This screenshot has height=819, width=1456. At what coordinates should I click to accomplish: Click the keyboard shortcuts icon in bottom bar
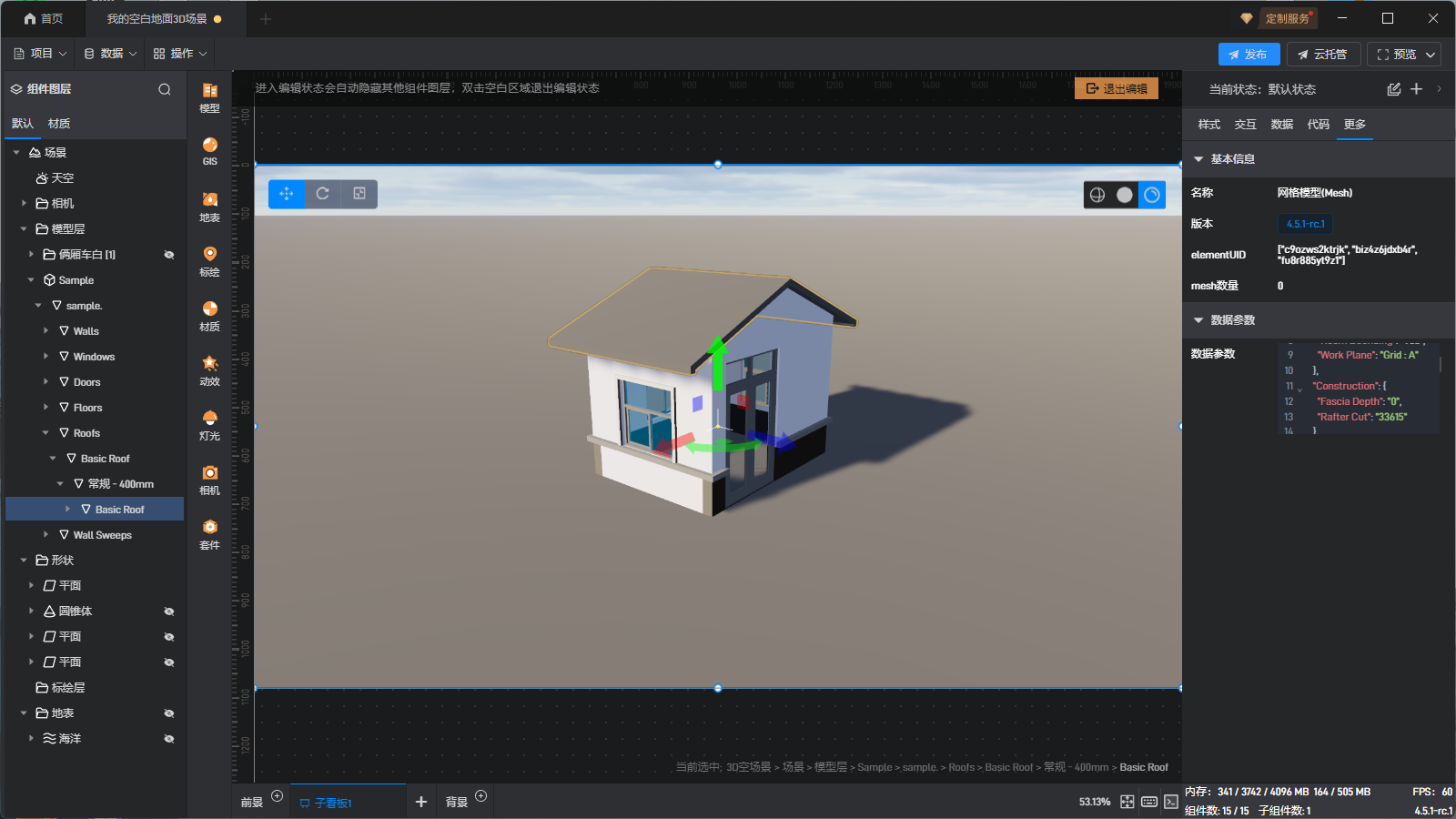click(x=1149, y=802)
